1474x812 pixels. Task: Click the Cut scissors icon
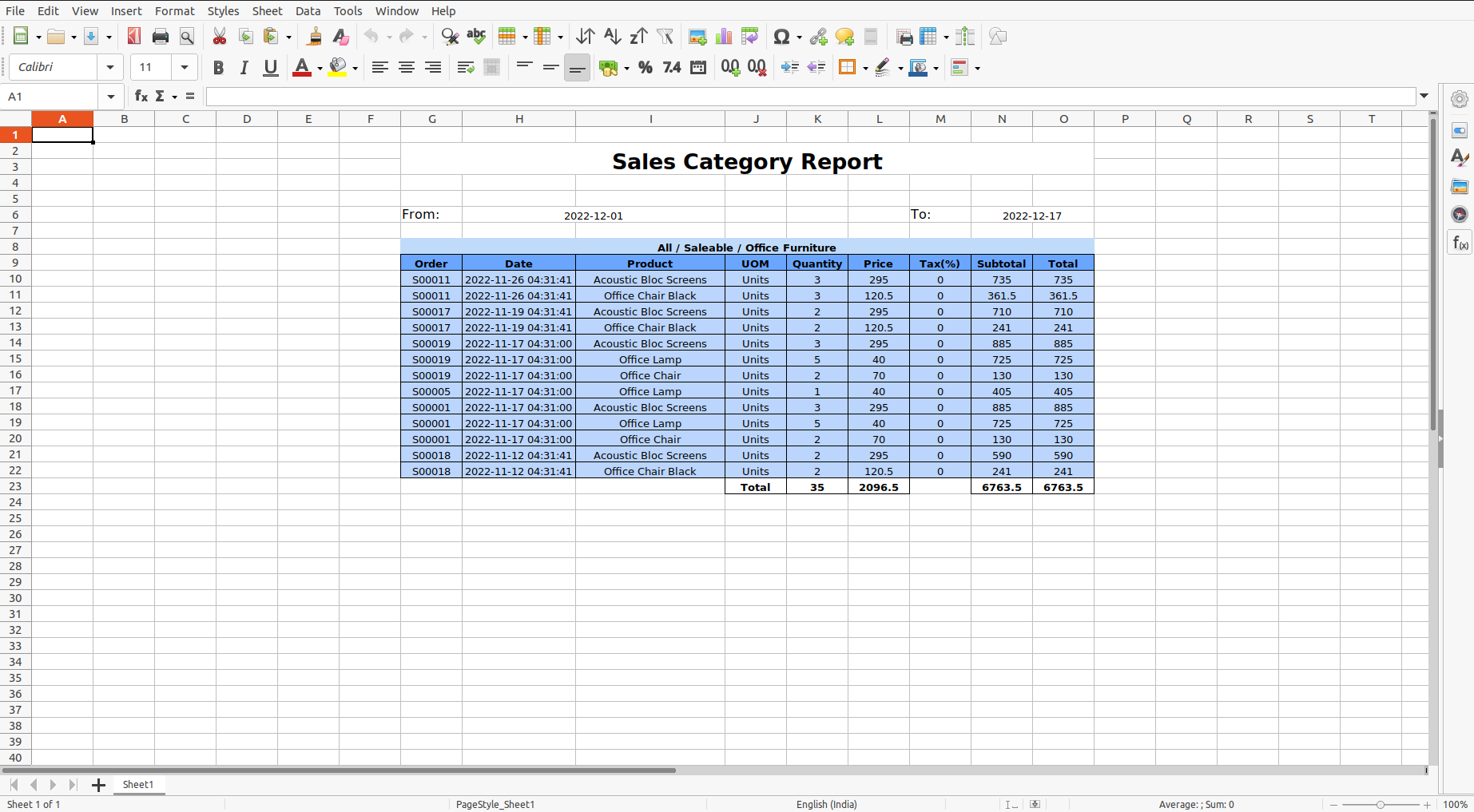click(x=220, y=37)
